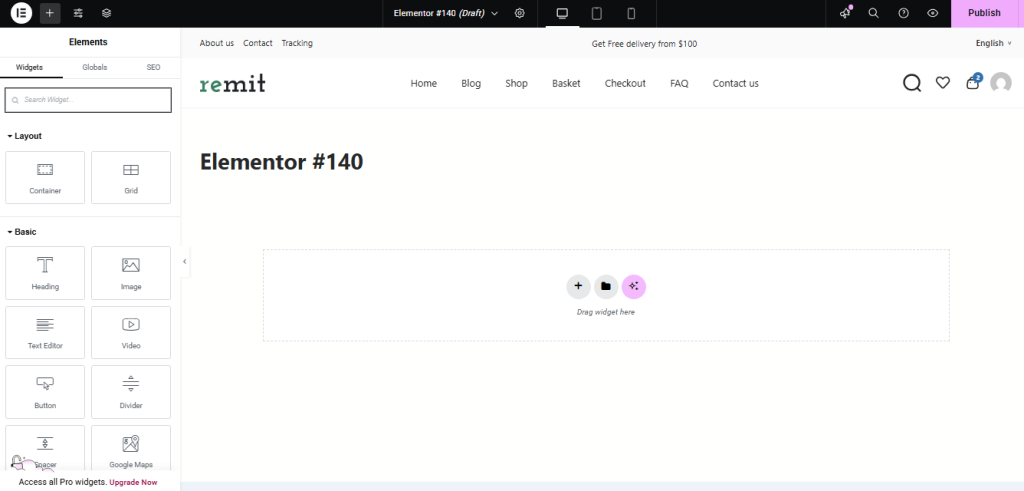Click the Search Widget input field

coord(88,100)
